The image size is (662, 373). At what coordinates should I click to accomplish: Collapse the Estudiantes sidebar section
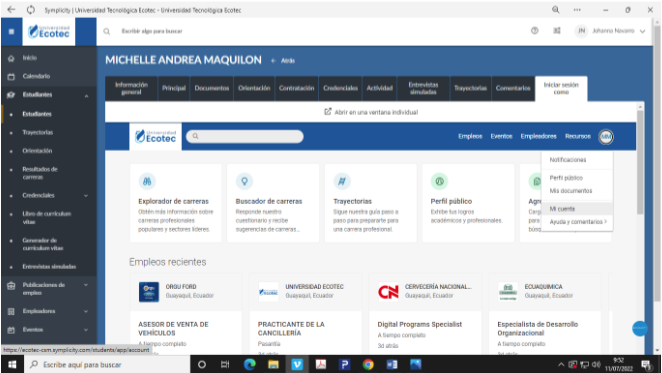point(87,96)
